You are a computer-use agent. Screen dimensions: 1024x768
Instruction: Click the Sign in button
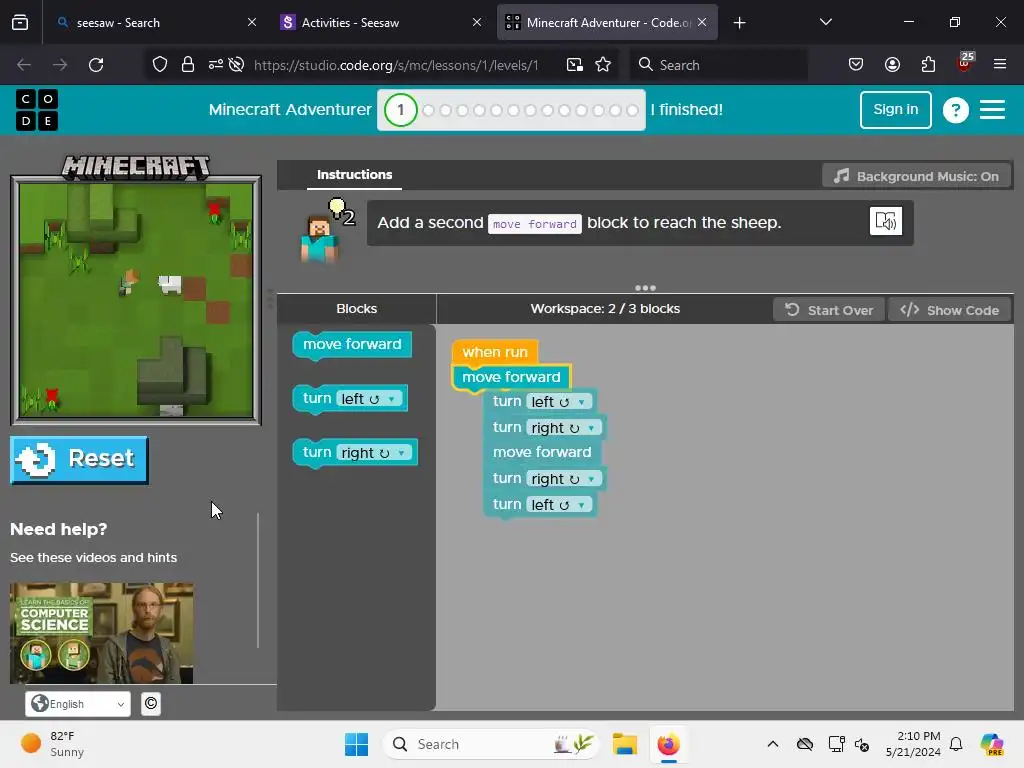point(895,110)
